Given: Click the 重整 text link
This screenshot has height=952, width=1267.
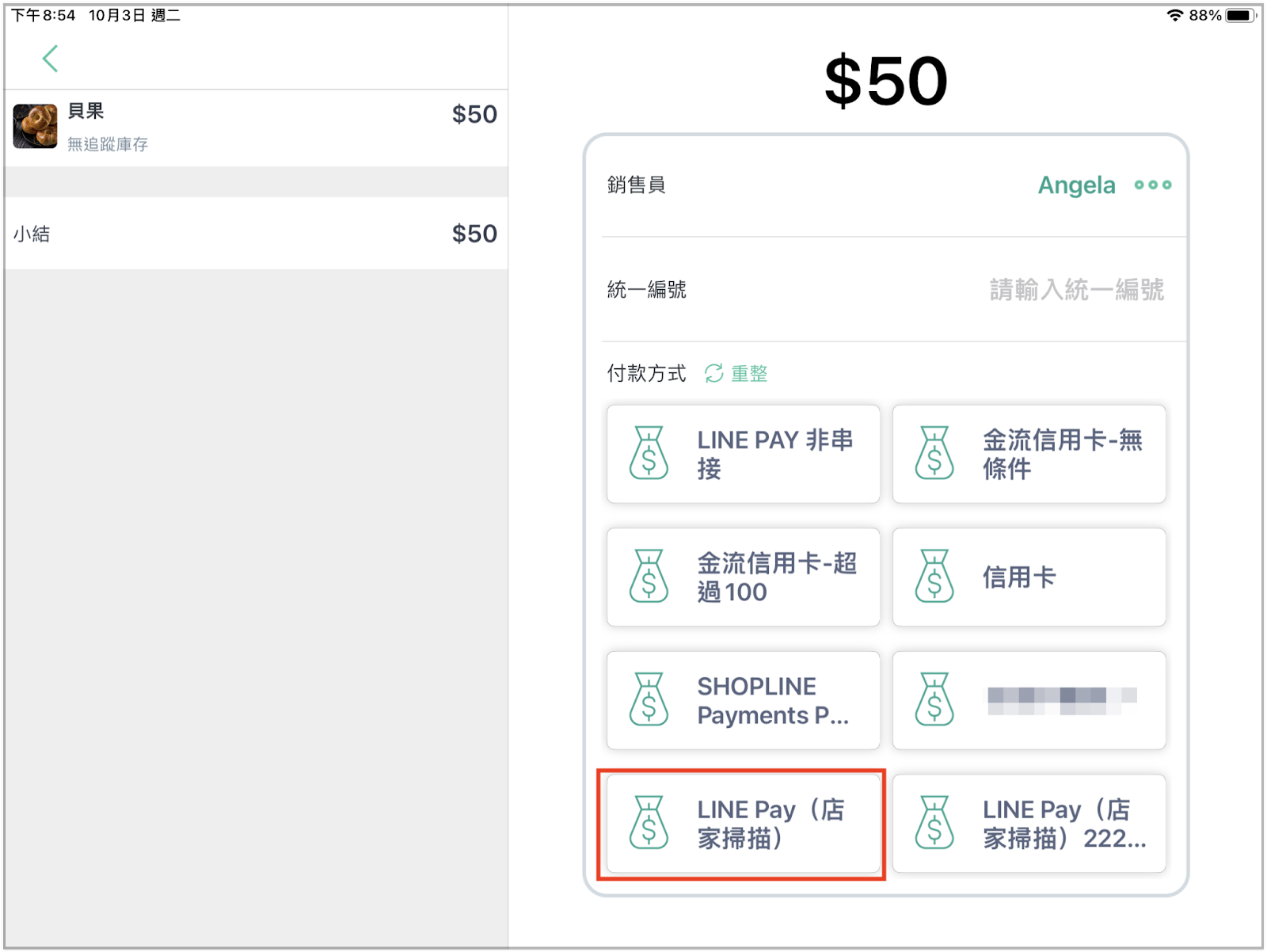Looking at the screenshot, I should [749, 373].
